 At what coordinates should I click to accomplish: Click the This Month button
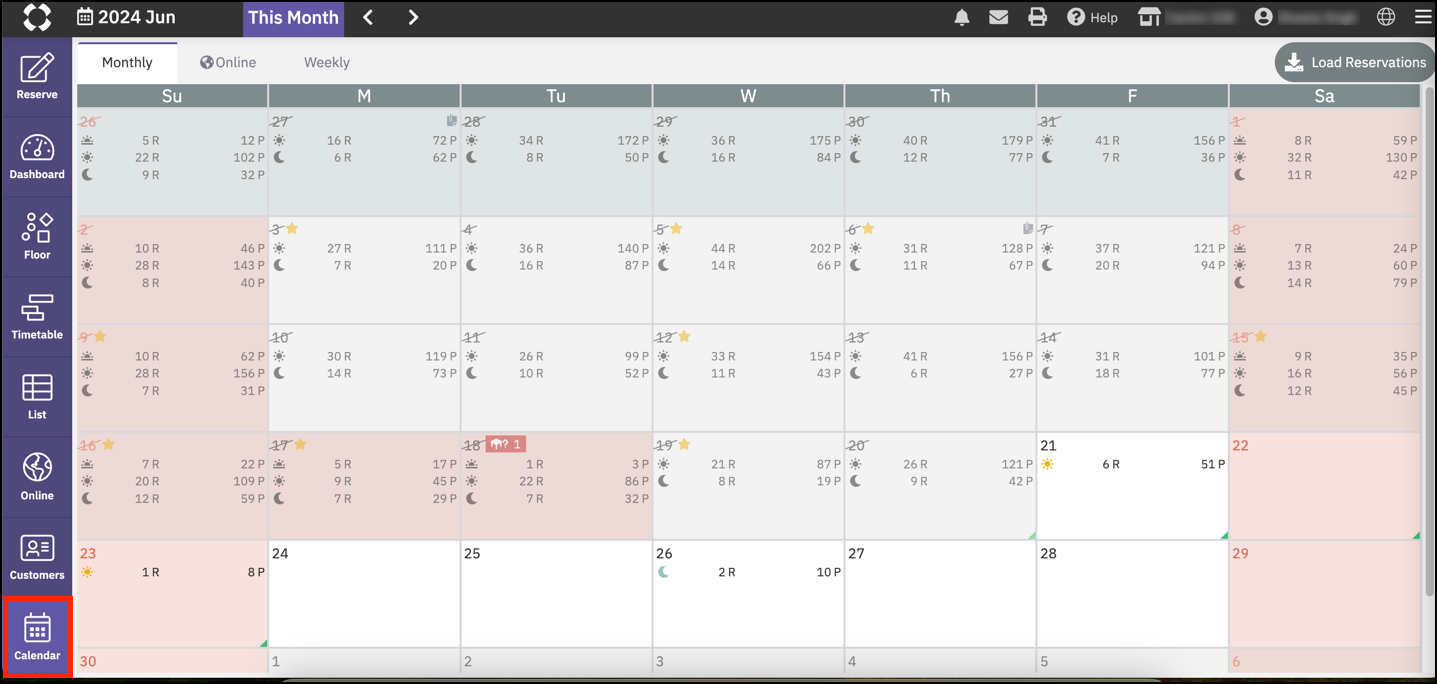pyautogui.click(x=293, y=17)
